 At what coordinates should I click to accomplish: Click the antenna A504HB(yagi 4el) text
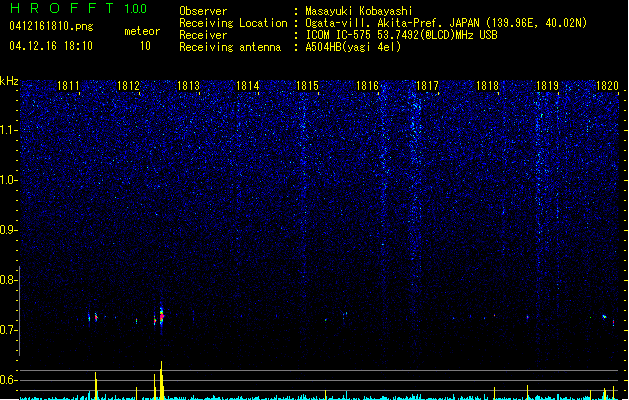353,47
